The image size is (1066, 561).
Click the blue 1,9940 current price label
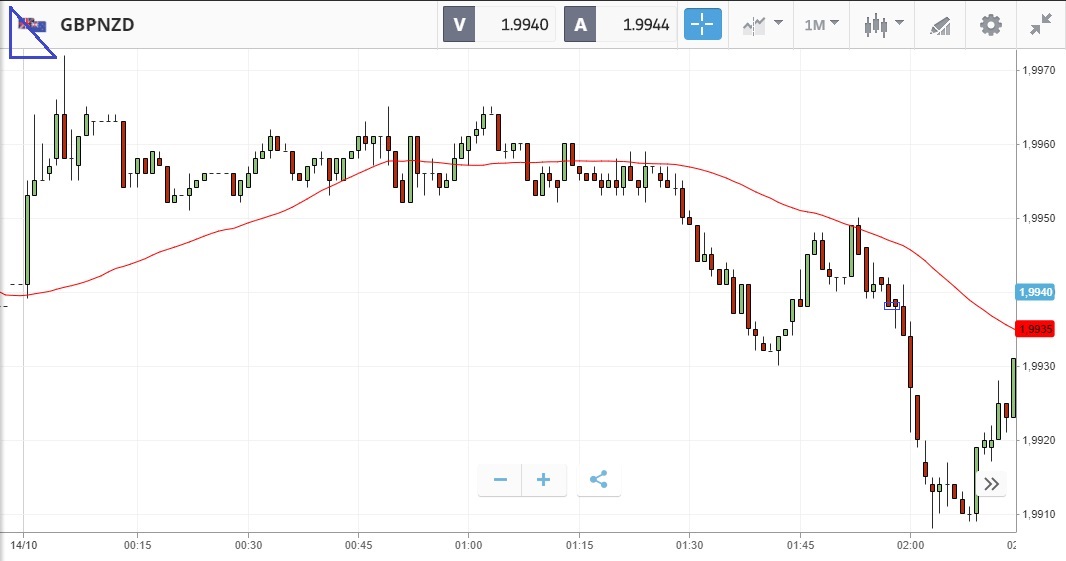[x=1035, y=292]
